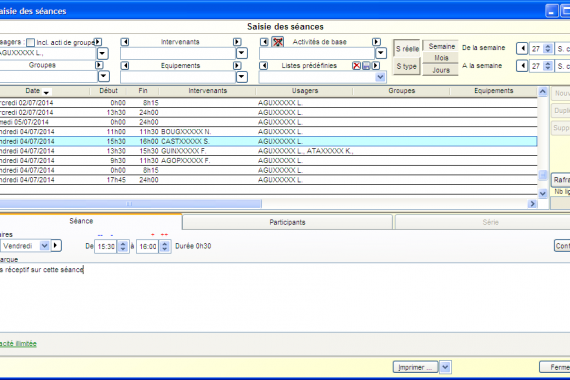Click into the remarque text field
Screen dimensions: 570x380
point(285,297)
